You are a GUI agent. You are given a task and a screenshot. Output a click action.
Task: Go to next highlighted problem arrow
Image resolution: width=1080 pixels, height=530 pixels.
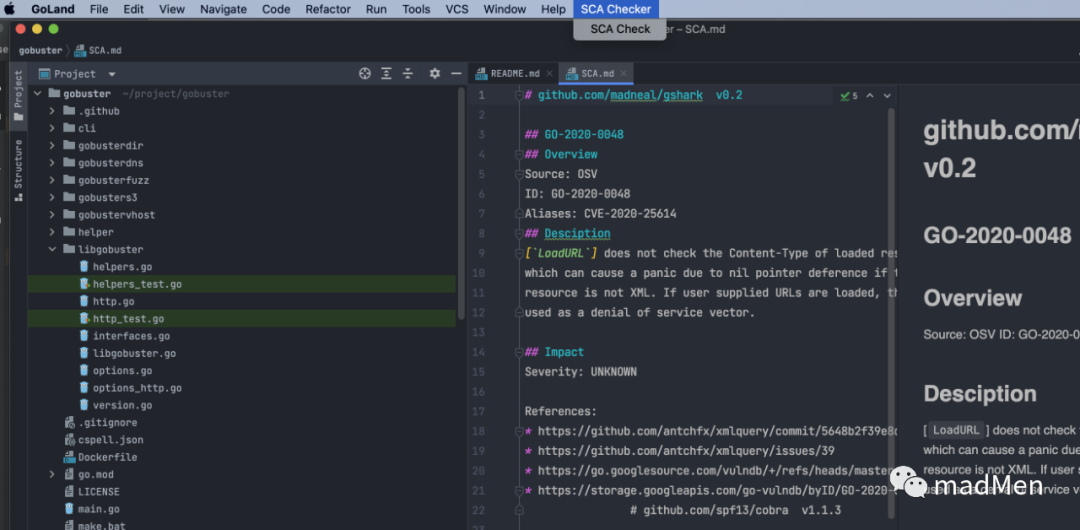(887, 96)
